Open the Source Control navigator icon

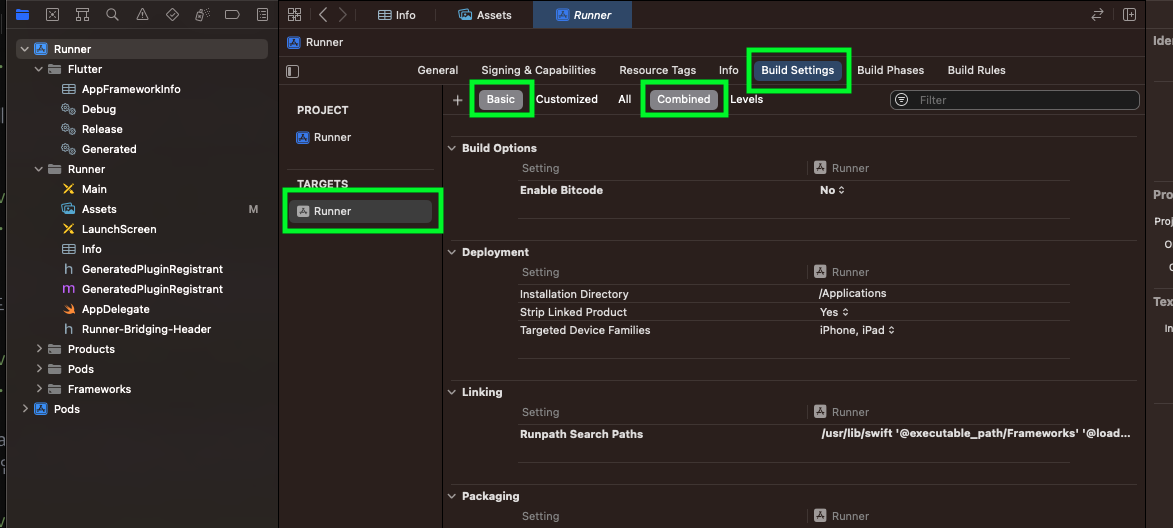[52, 14]
